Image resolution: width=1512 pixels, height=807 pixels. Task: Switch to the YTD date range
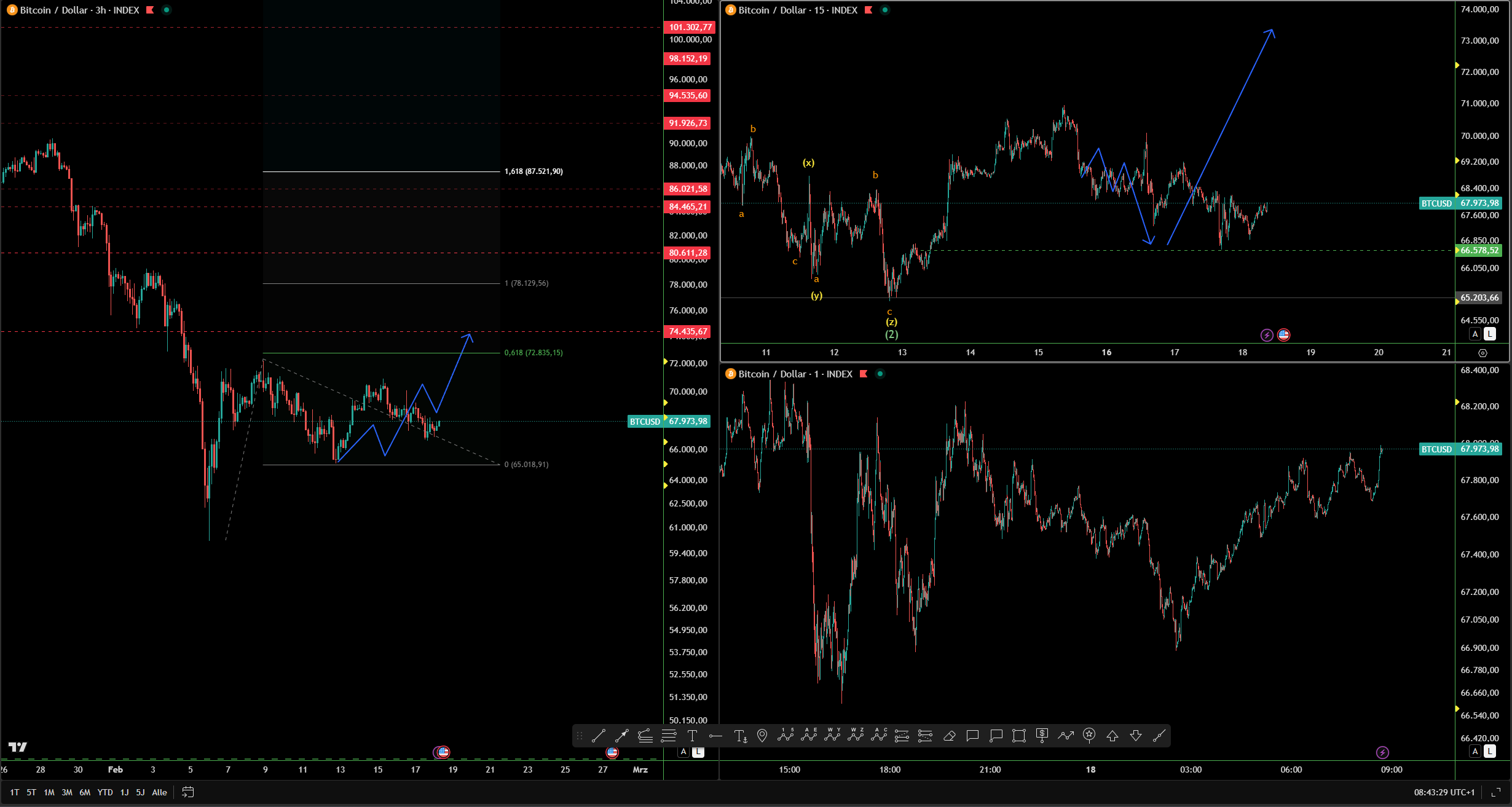pos(105,792)
